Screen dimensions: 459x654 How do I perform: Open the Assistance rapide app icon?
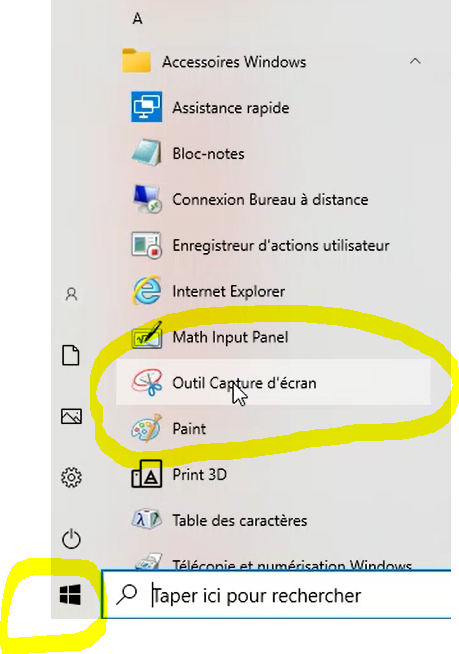pyautogui.click(x=146, y=107)
